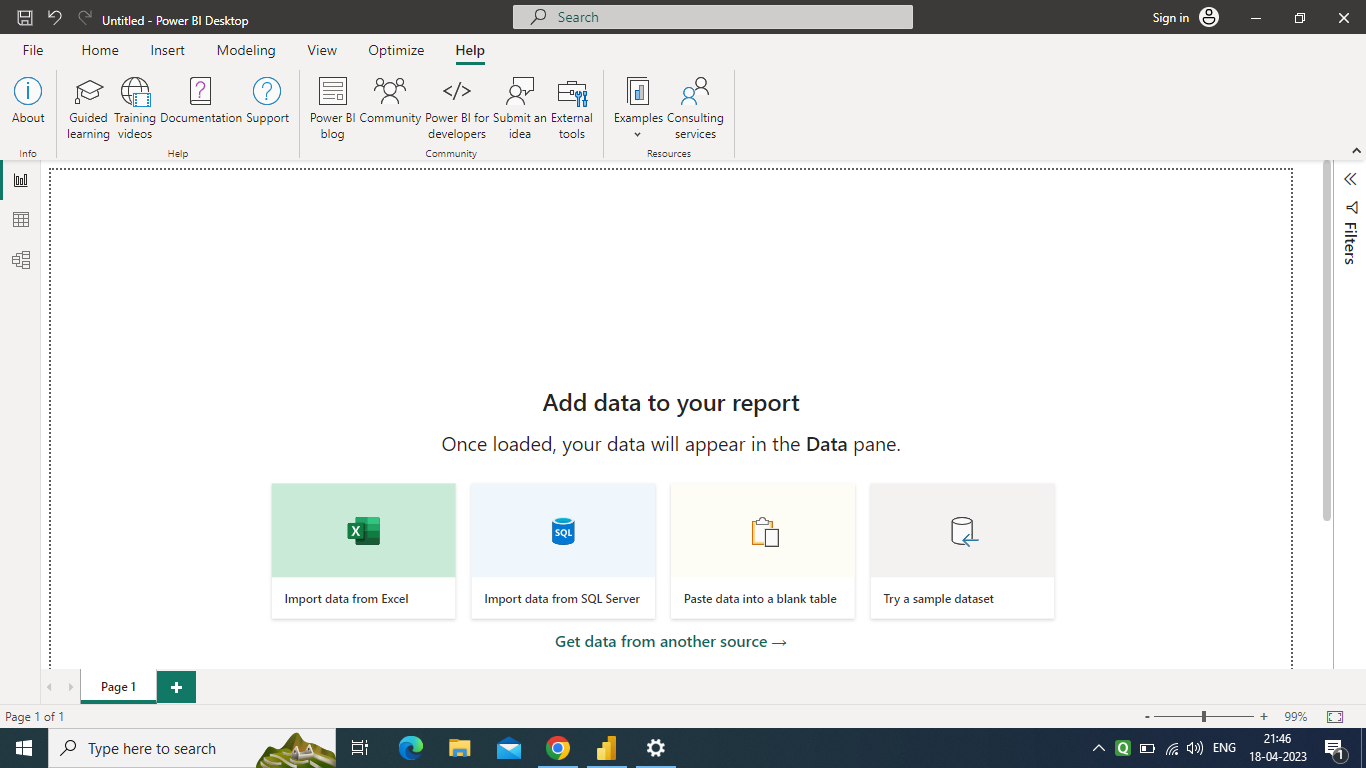Open the About info button
This screenshot has height=768, width=1366.
click(x=28, y=101)
